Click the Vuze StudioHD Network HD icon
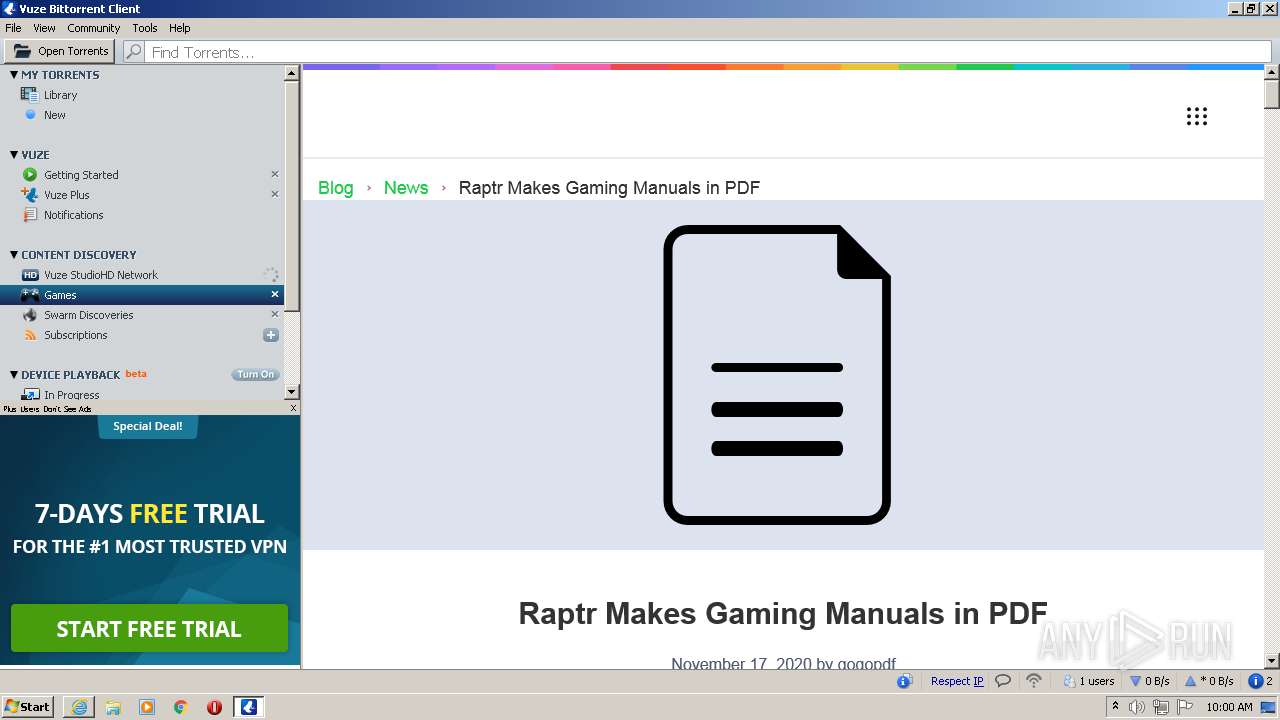 [30, 275]
